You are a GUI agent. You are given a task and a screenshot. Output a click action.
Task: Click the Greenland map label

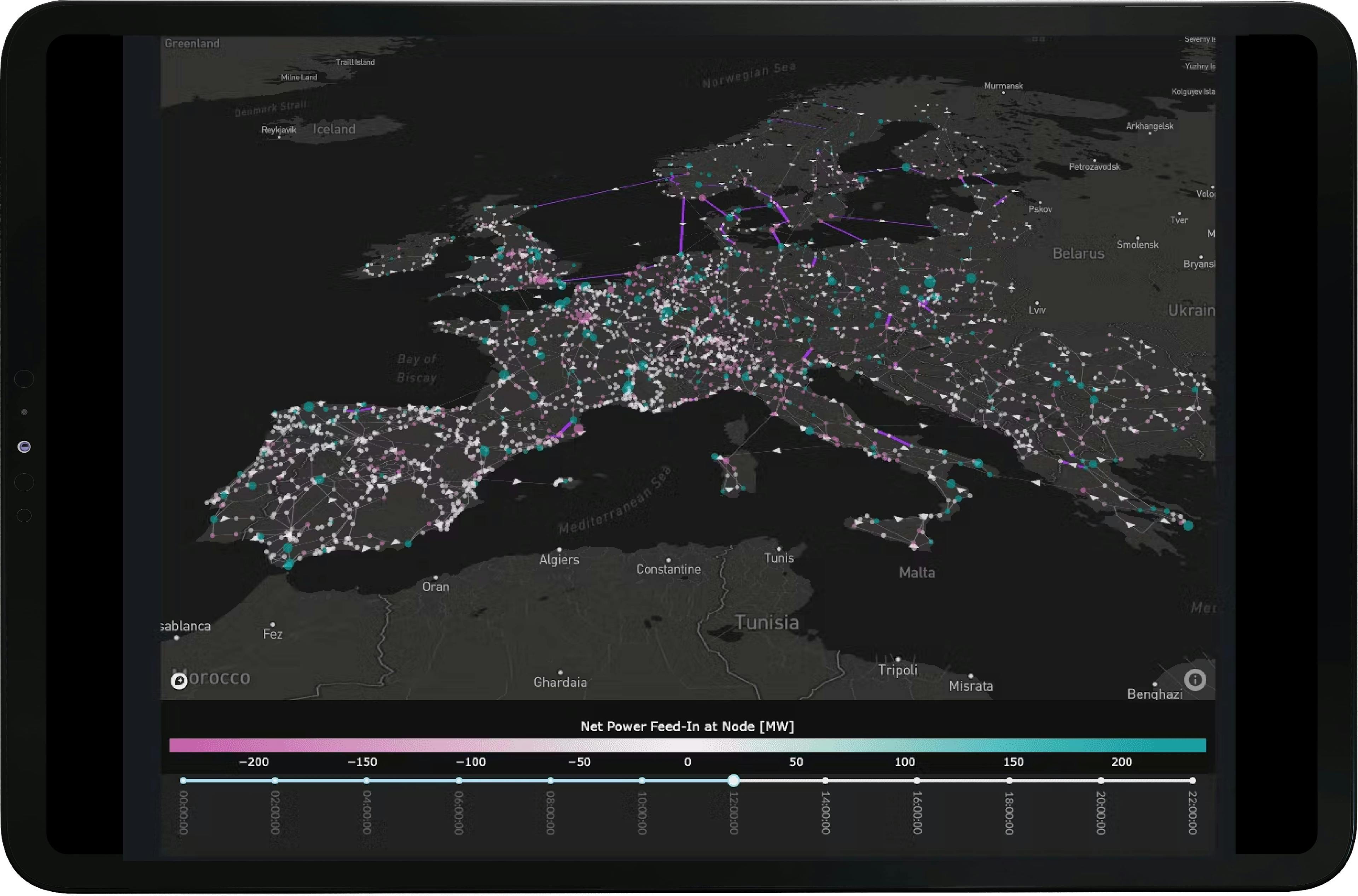coord(192,43)
